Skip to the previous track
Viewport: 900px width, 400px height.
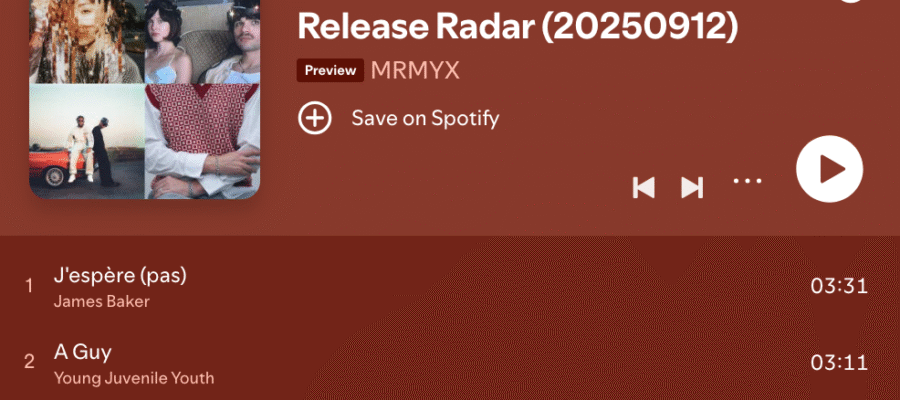point(643,188)
